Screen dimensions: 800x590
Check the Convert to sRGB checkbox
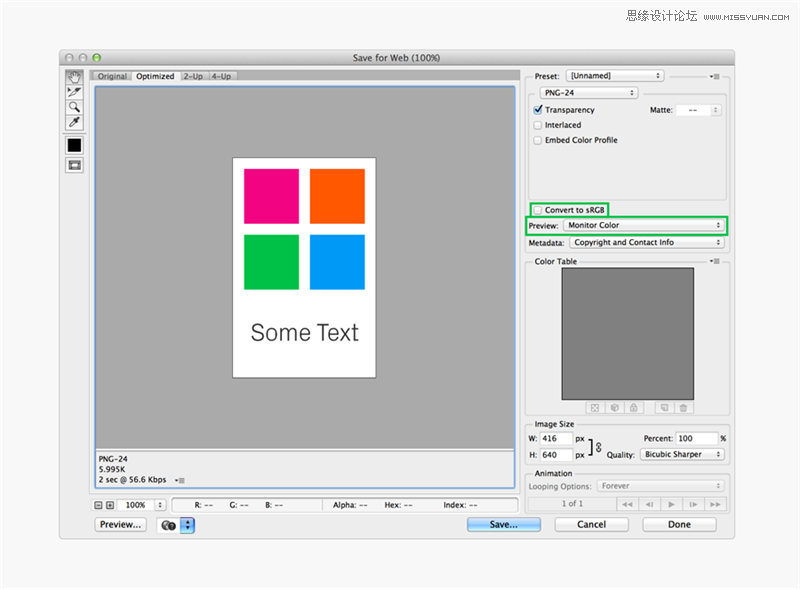pyautogui.click(x=538, y=210)
